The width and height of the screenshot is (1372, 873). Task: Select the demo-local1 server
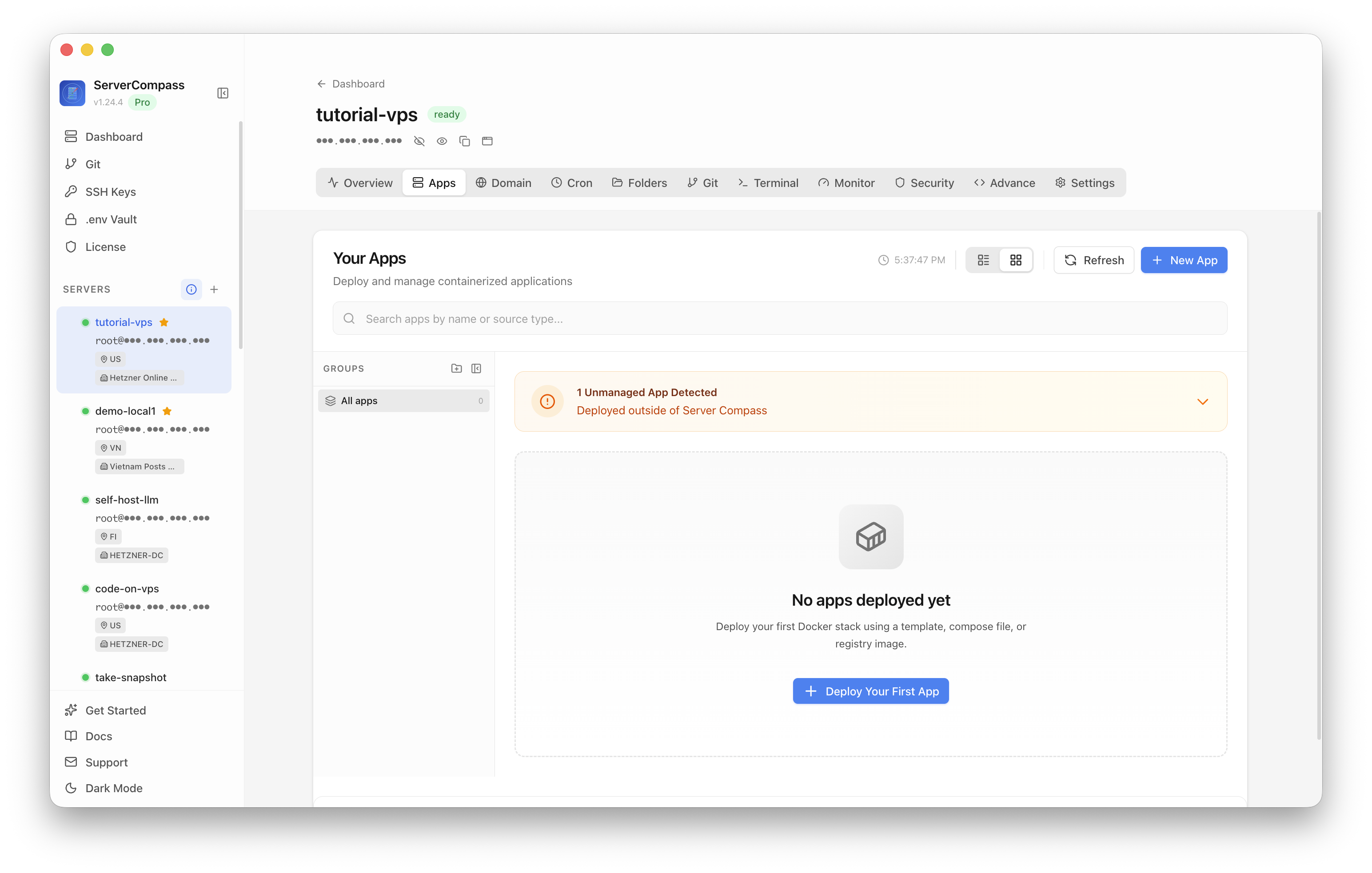[x=144, y=438]
